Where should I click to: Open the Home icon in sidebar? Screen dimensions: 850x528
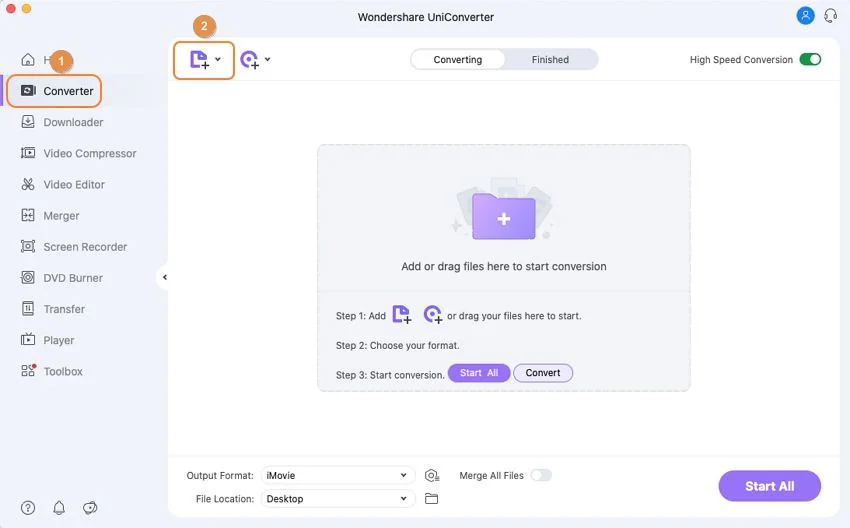click(28, 60)
